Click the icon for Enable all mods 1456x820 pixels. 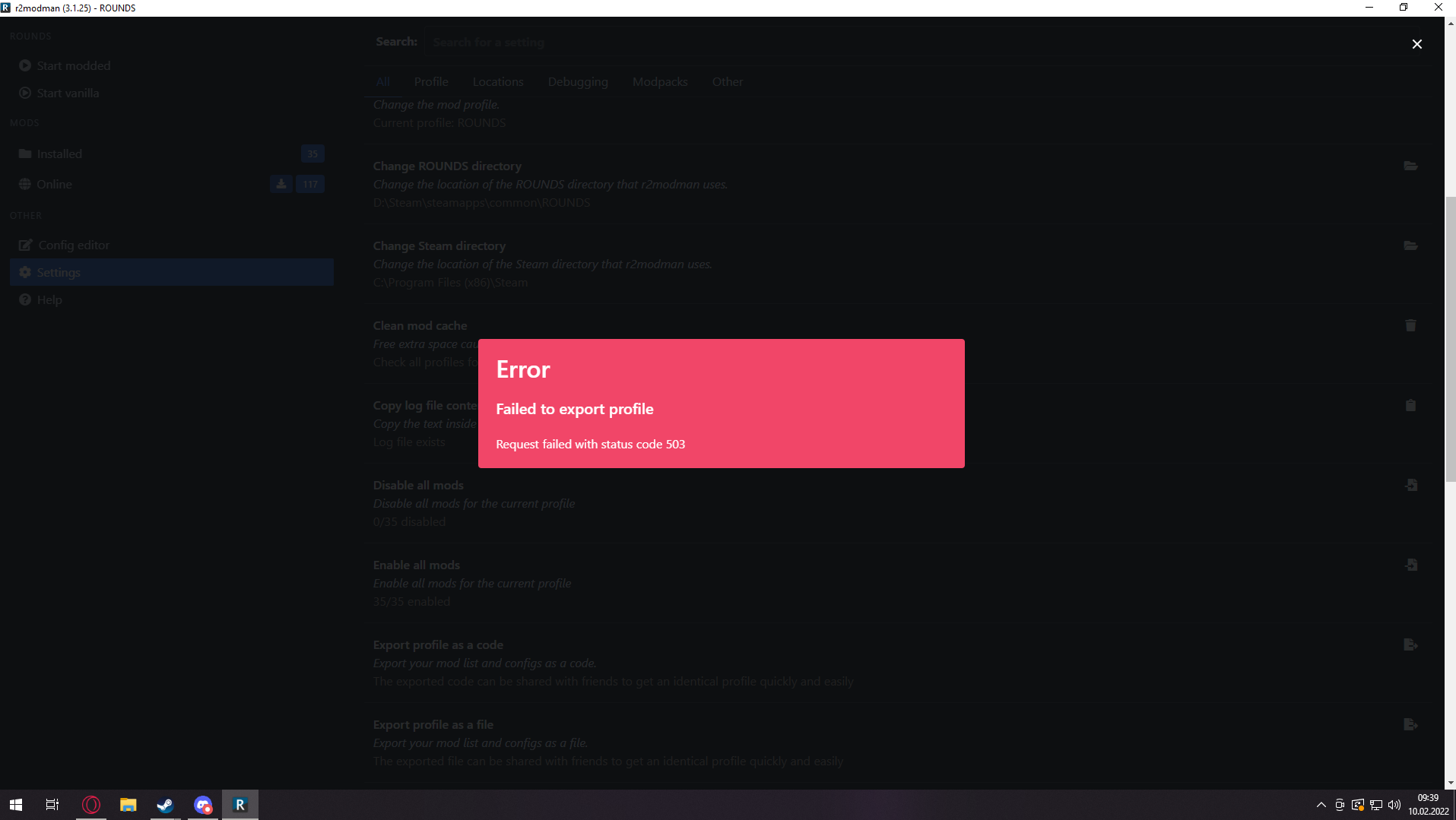point(1411,565)
